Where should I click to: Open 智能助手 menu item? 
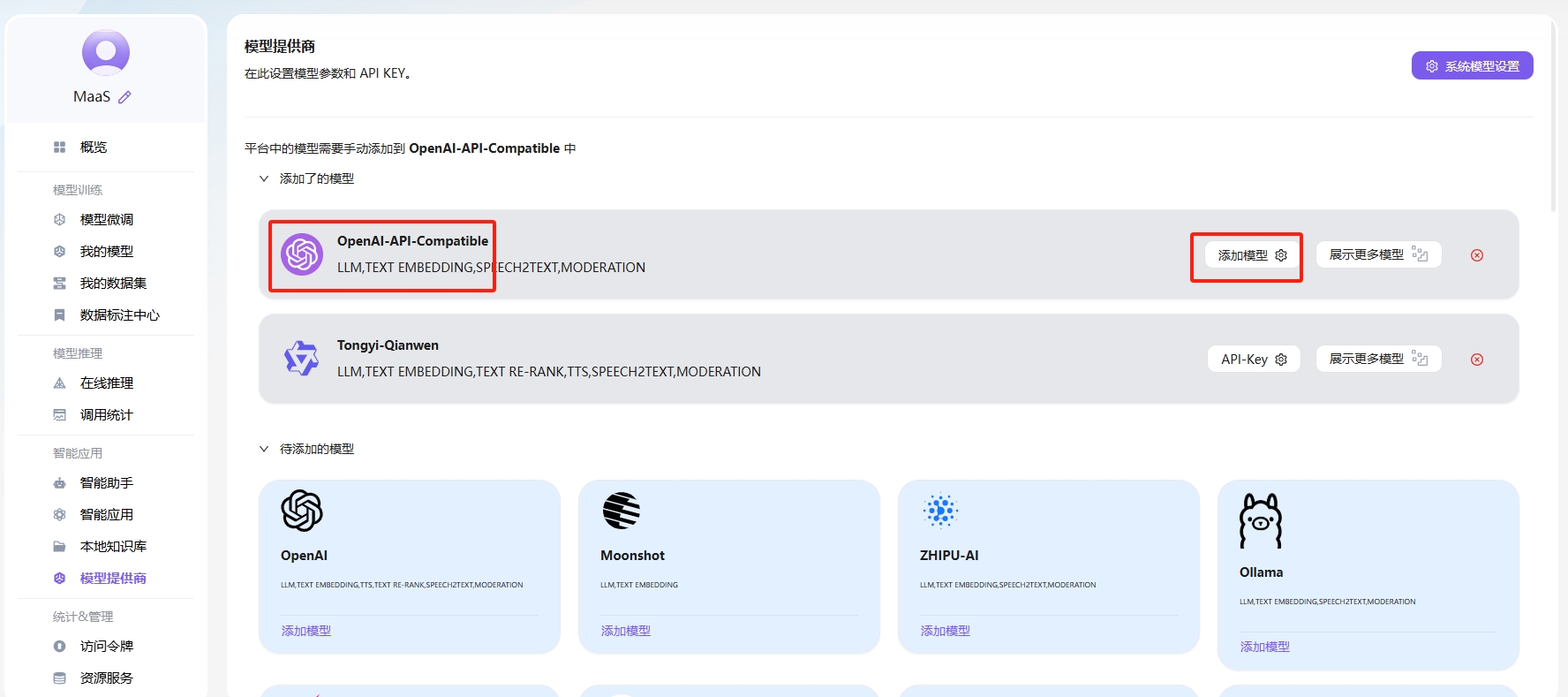[x=106, y=483]
